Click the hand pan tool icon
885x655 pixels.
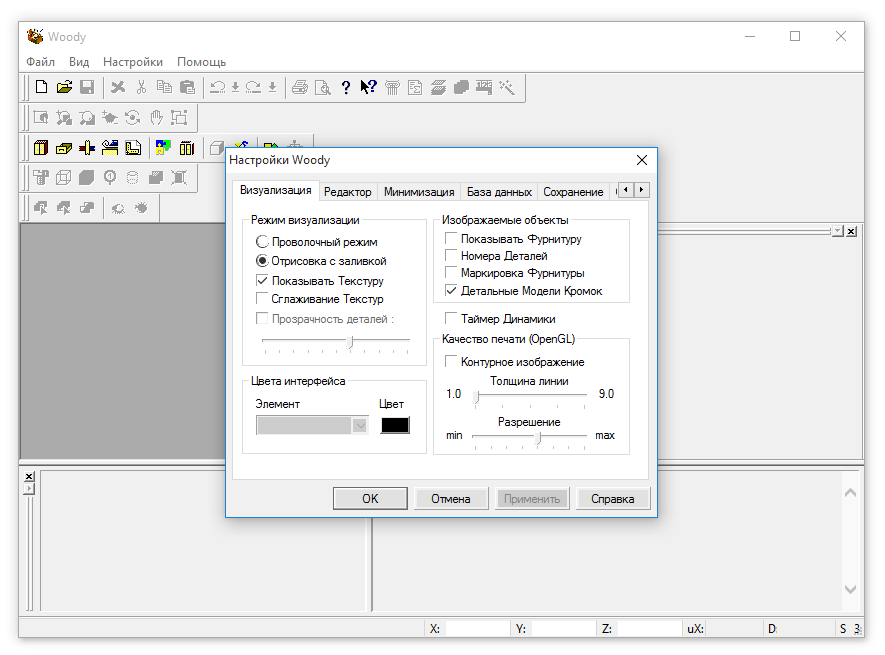pos(156,117)
